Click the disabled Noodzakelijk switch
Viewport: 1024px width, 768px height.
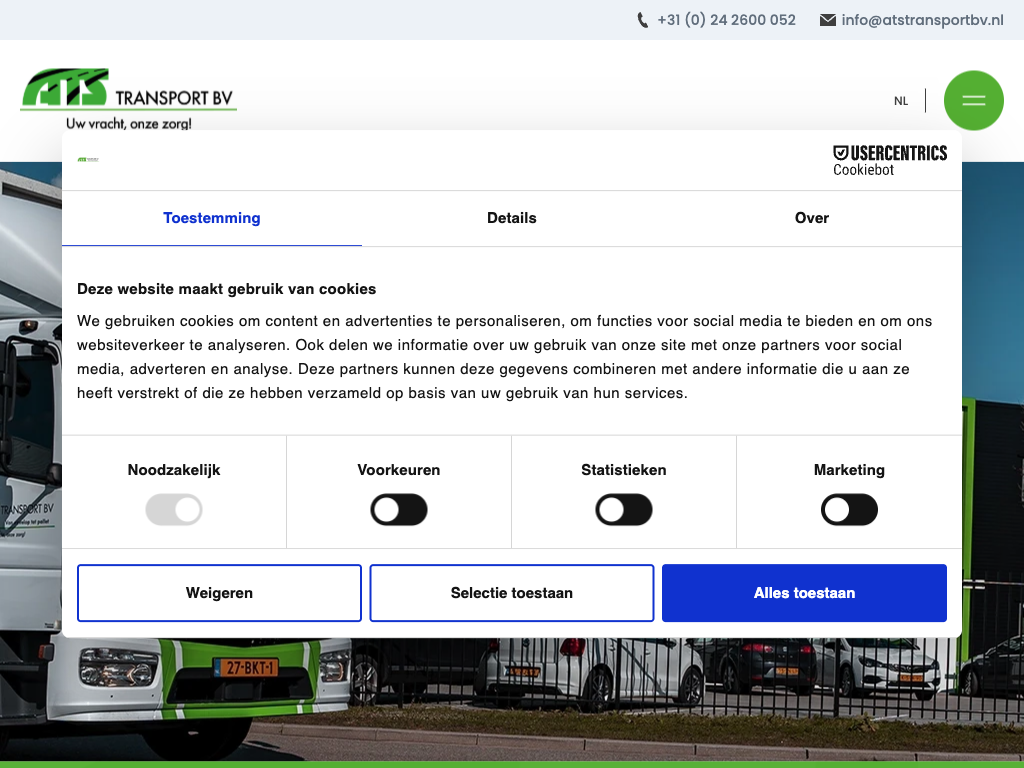pyautogui.click(x=174, y=510)
